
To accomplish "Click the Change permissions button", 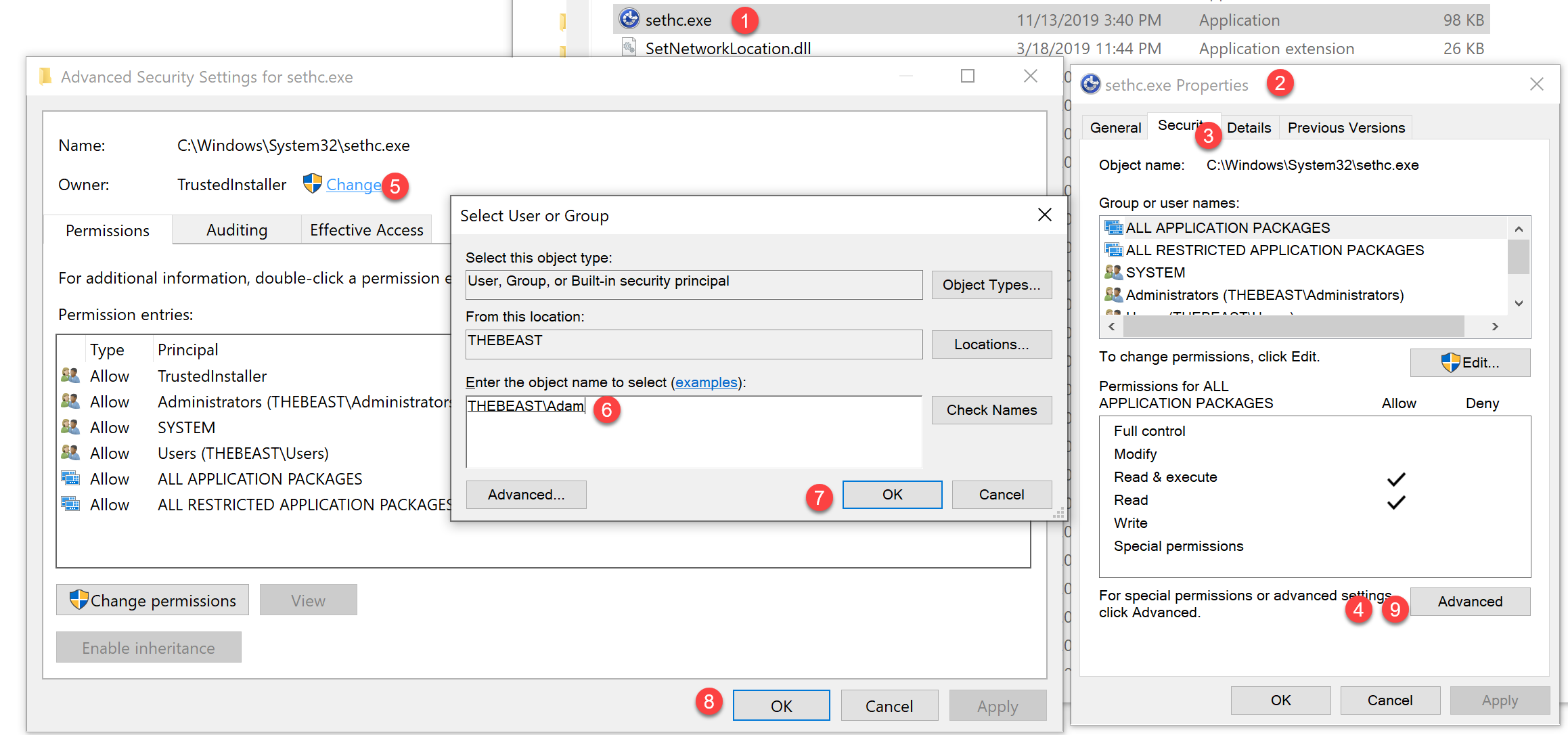I will point(152,600).
